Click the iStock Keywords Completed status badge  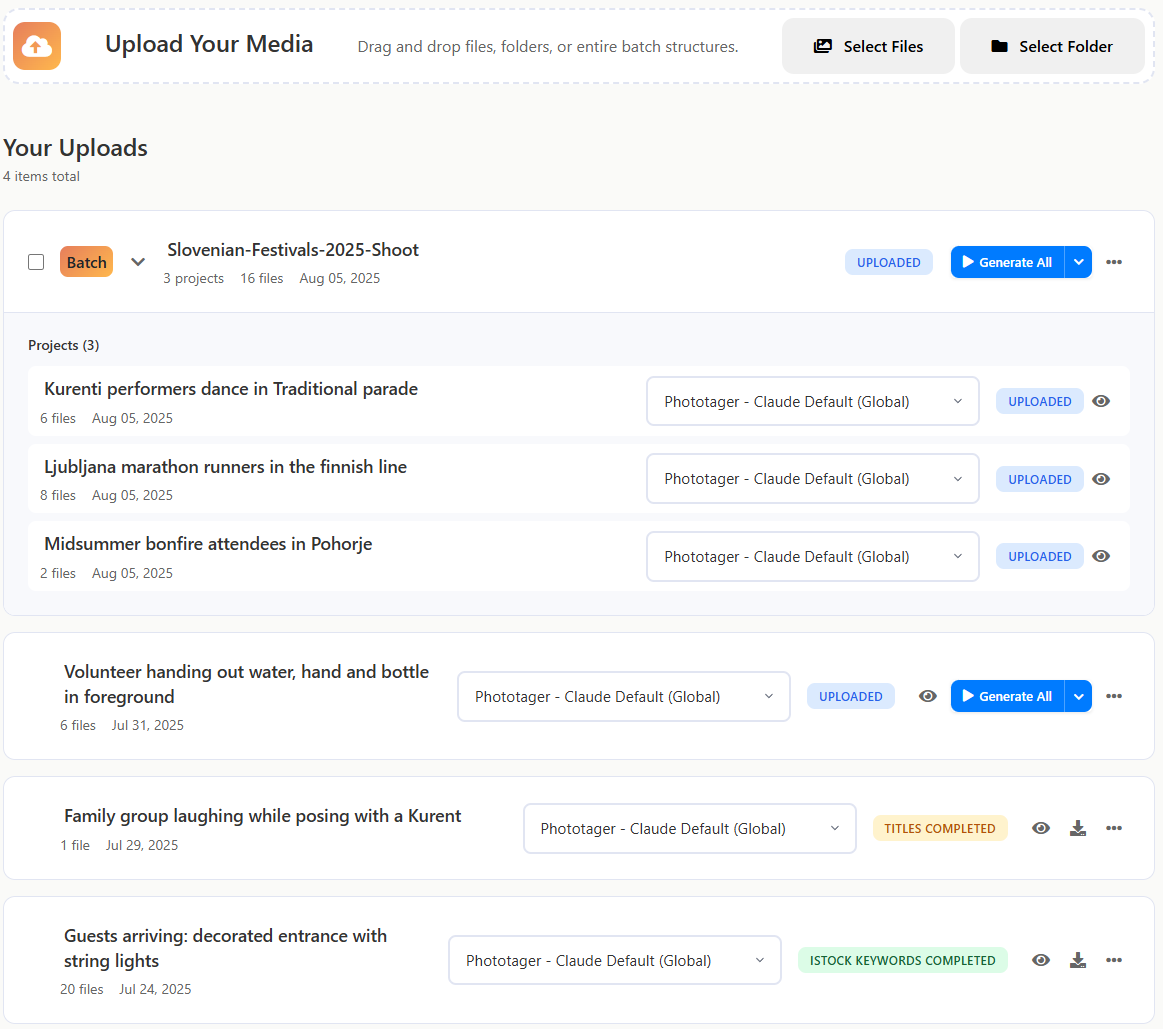coord(903,960)
